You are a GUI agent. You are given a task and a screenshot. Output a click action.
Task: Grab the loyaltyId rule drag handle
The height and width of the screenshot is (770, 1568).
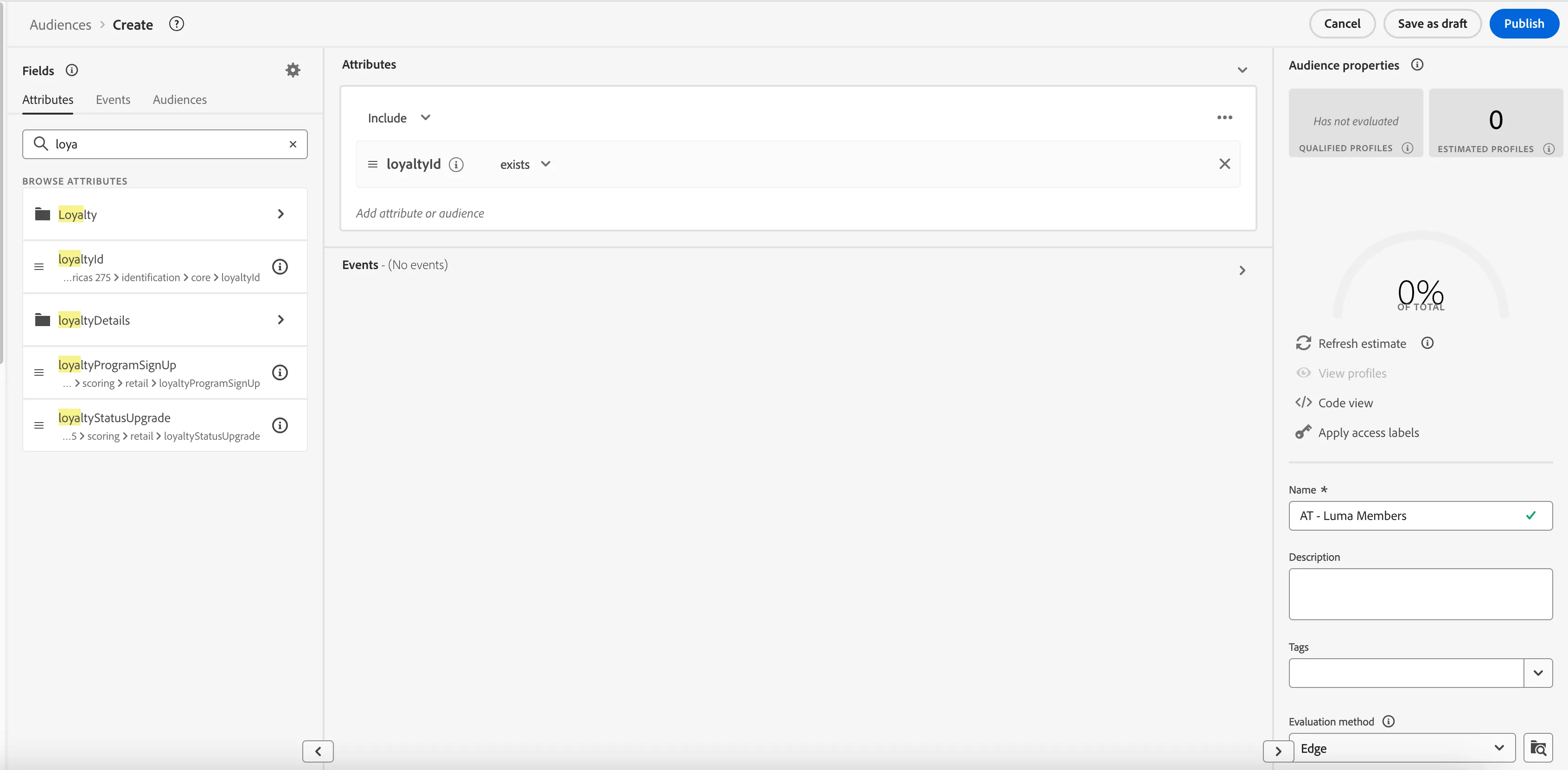(372, 165)
